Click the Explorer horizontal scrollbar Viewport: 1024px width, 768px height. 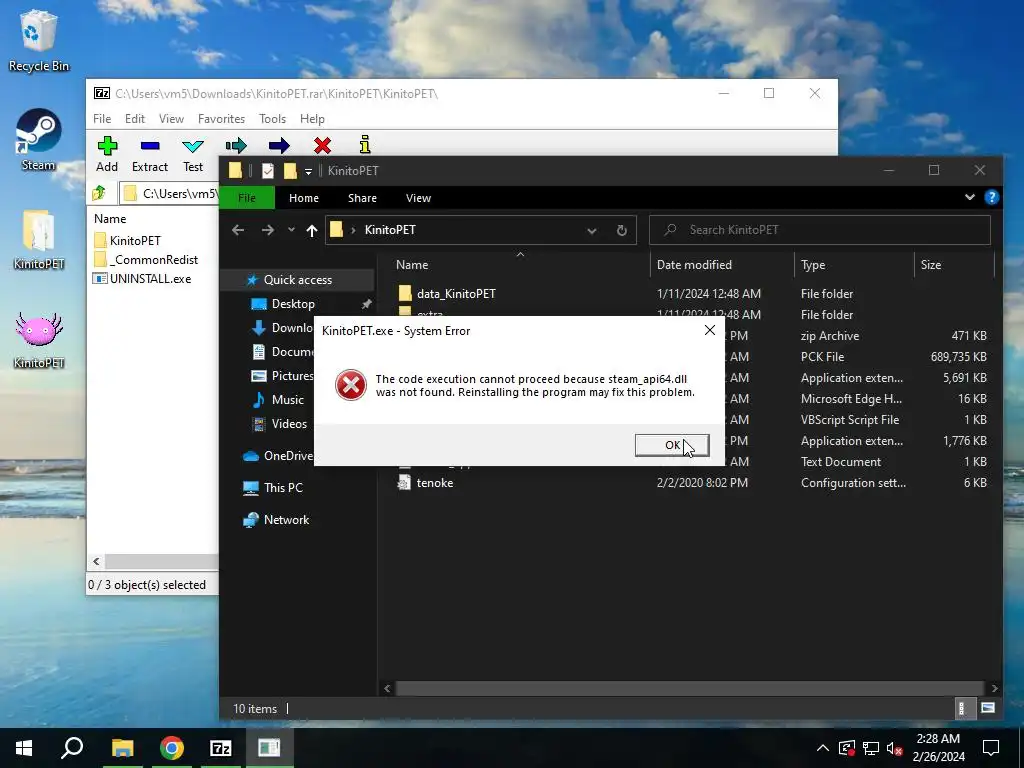click(690, 688)
